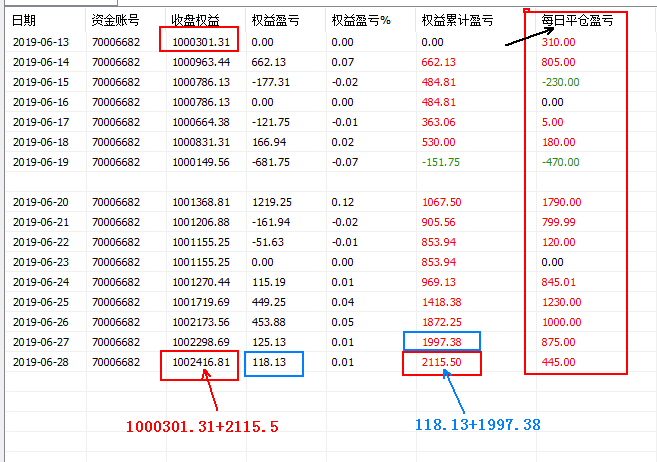
Task: Click daily close P/L value 445.00
Action: [x=559, y=362]
